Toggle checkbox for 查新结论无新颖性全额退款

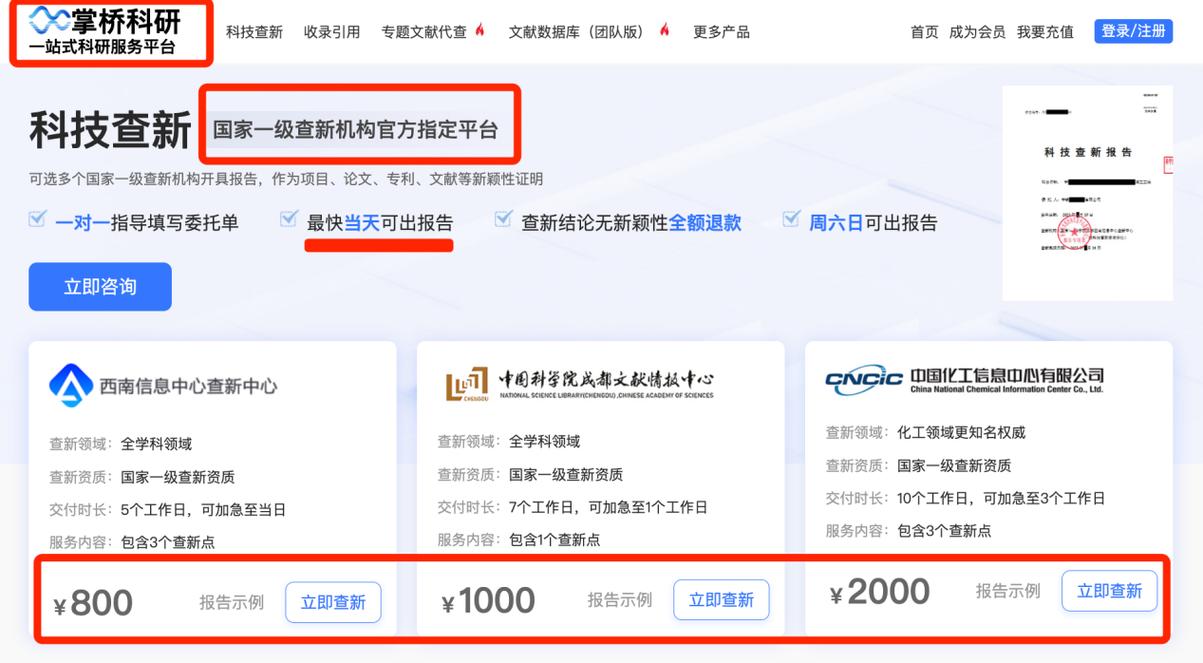click(503, 219)
